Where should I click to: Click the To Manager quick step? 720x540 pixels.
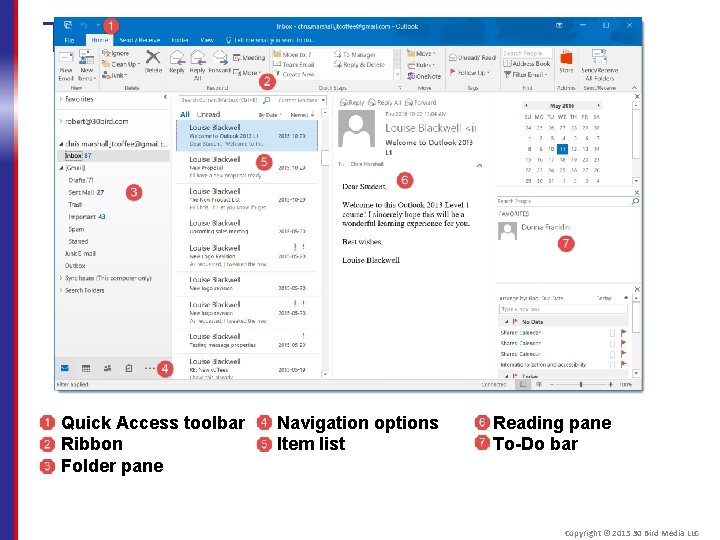tap(355, 55)
